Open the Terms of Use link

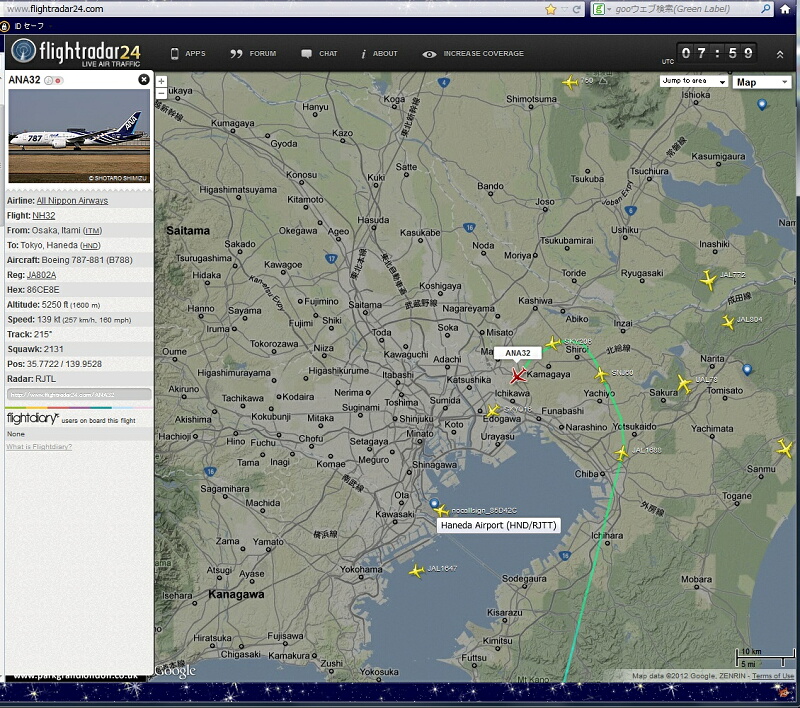tap(773, 676)
